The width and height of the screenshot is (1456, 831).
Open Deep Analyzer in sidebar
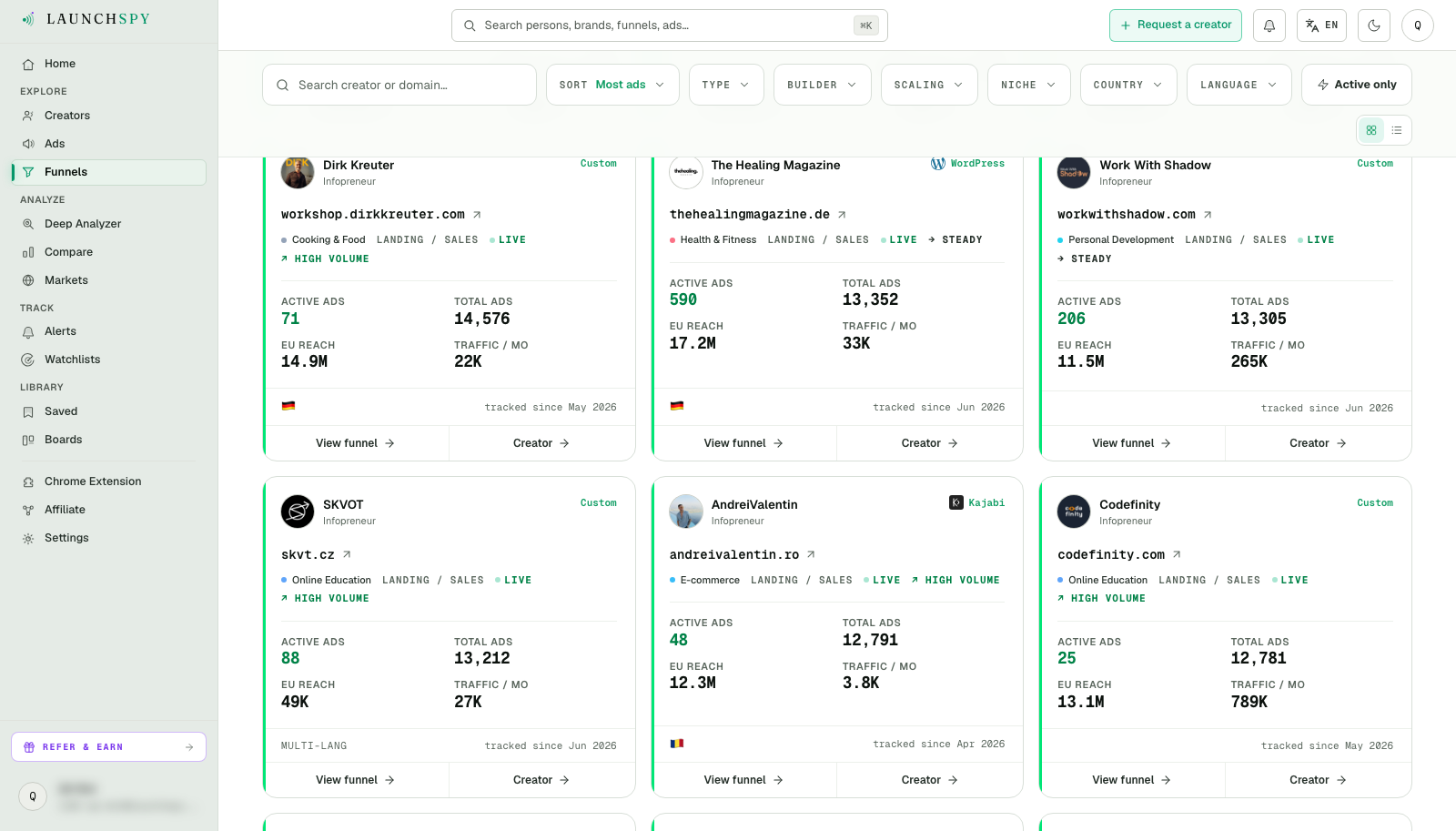click(108, 224)
